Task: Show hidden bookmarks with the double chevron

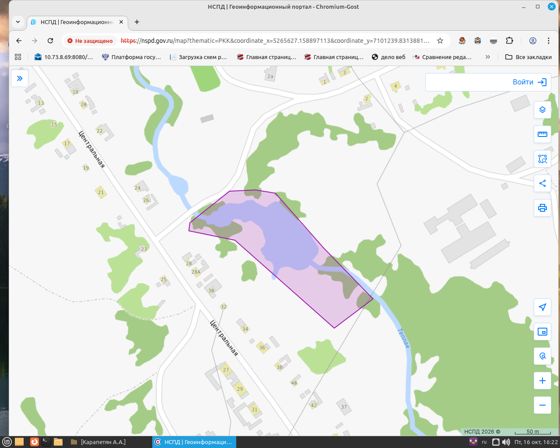Action: coord(488,57)
